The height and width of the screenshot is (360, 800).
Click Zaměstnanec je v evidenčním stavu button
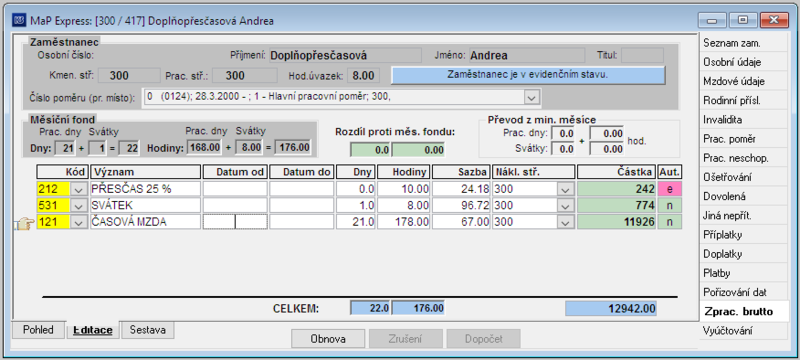click(x=528, y=75)
